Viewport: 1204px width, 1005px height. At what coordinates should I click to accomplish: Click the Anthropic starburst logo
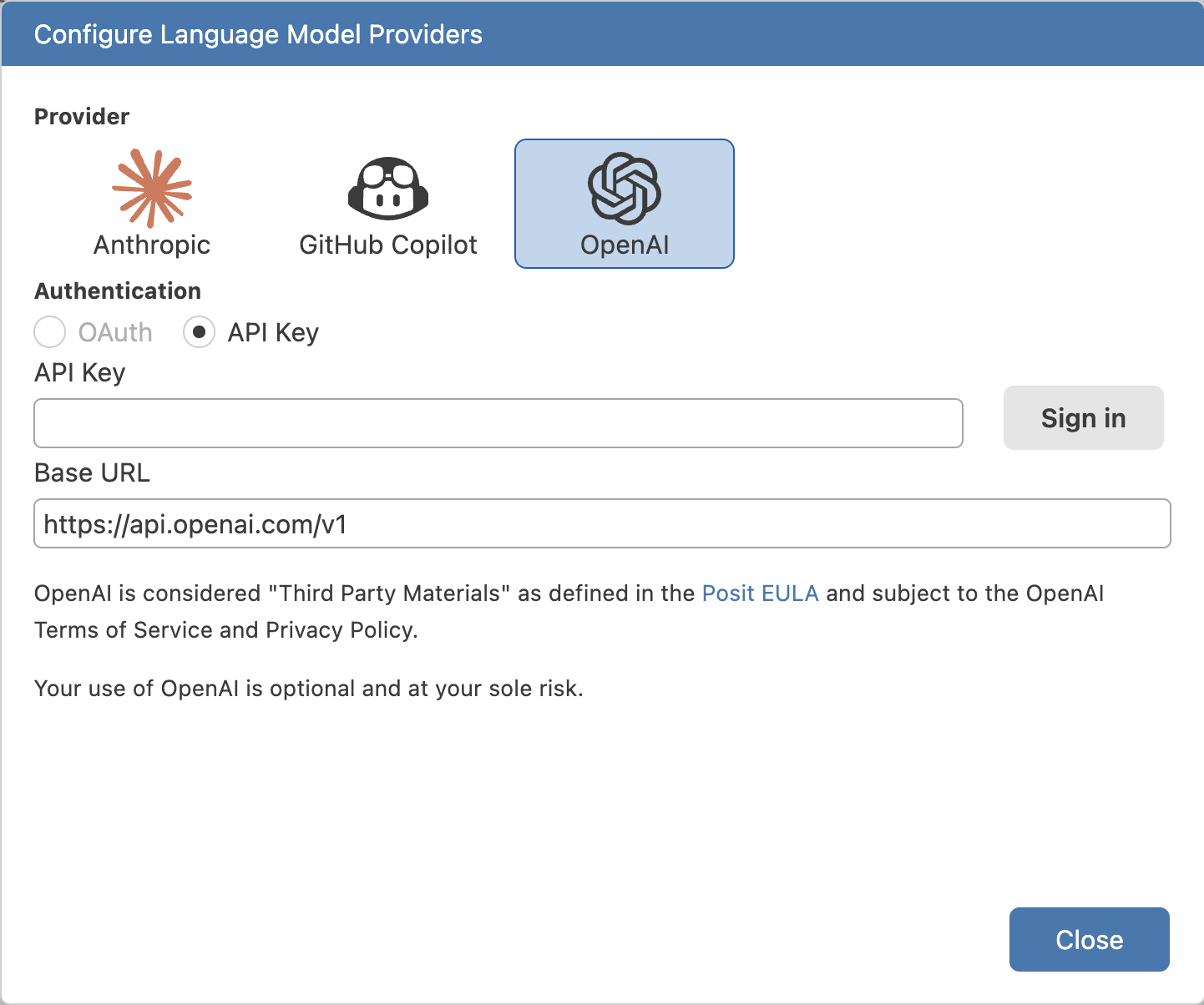pos(152,185)
